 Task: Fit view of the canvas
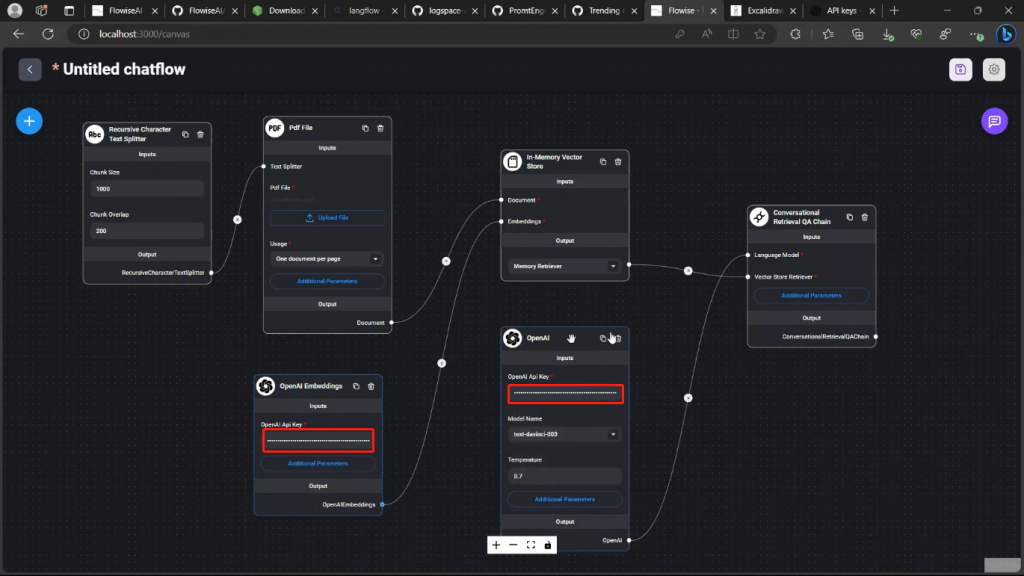click(x=531, y=545)
